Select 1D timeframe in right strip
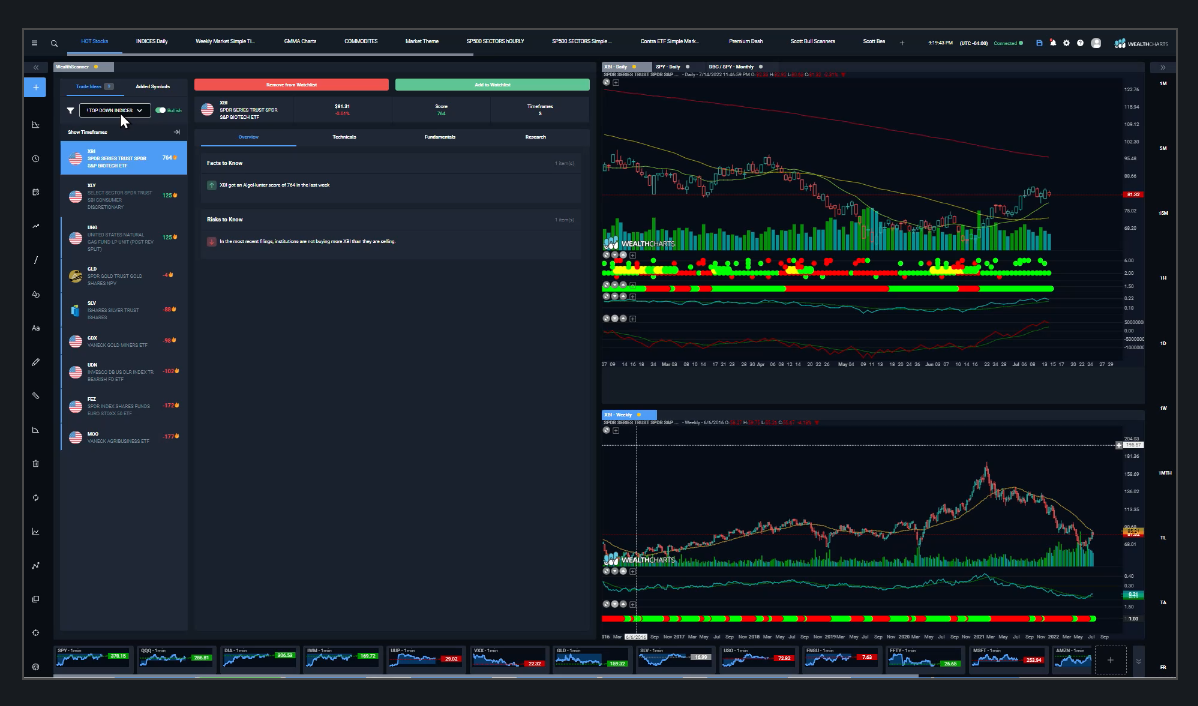Screen dimensions: 1198x706 [x=1163, y=343]
